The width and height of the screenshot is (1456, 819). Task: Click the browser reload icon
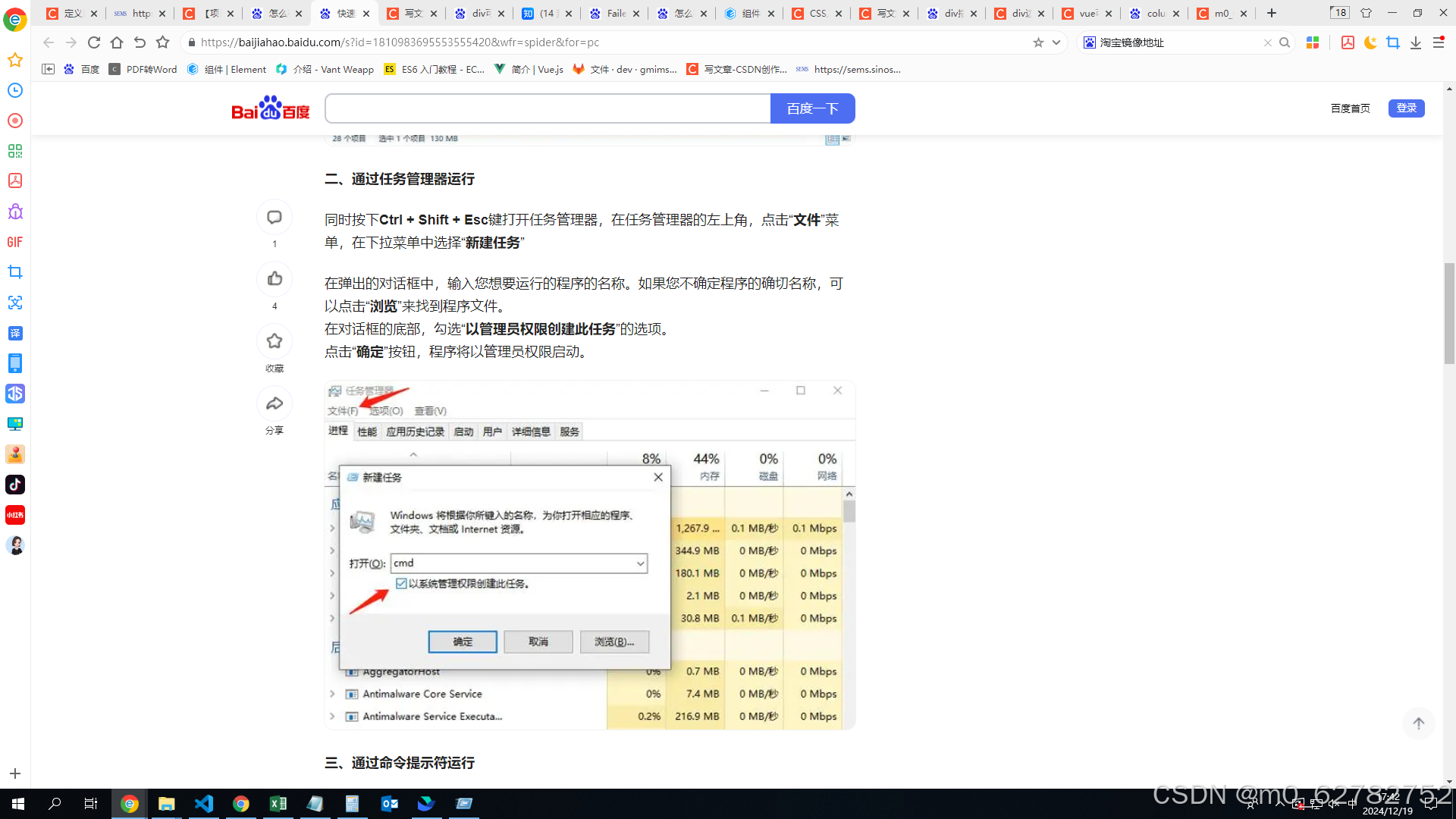(x=94, y=42)
